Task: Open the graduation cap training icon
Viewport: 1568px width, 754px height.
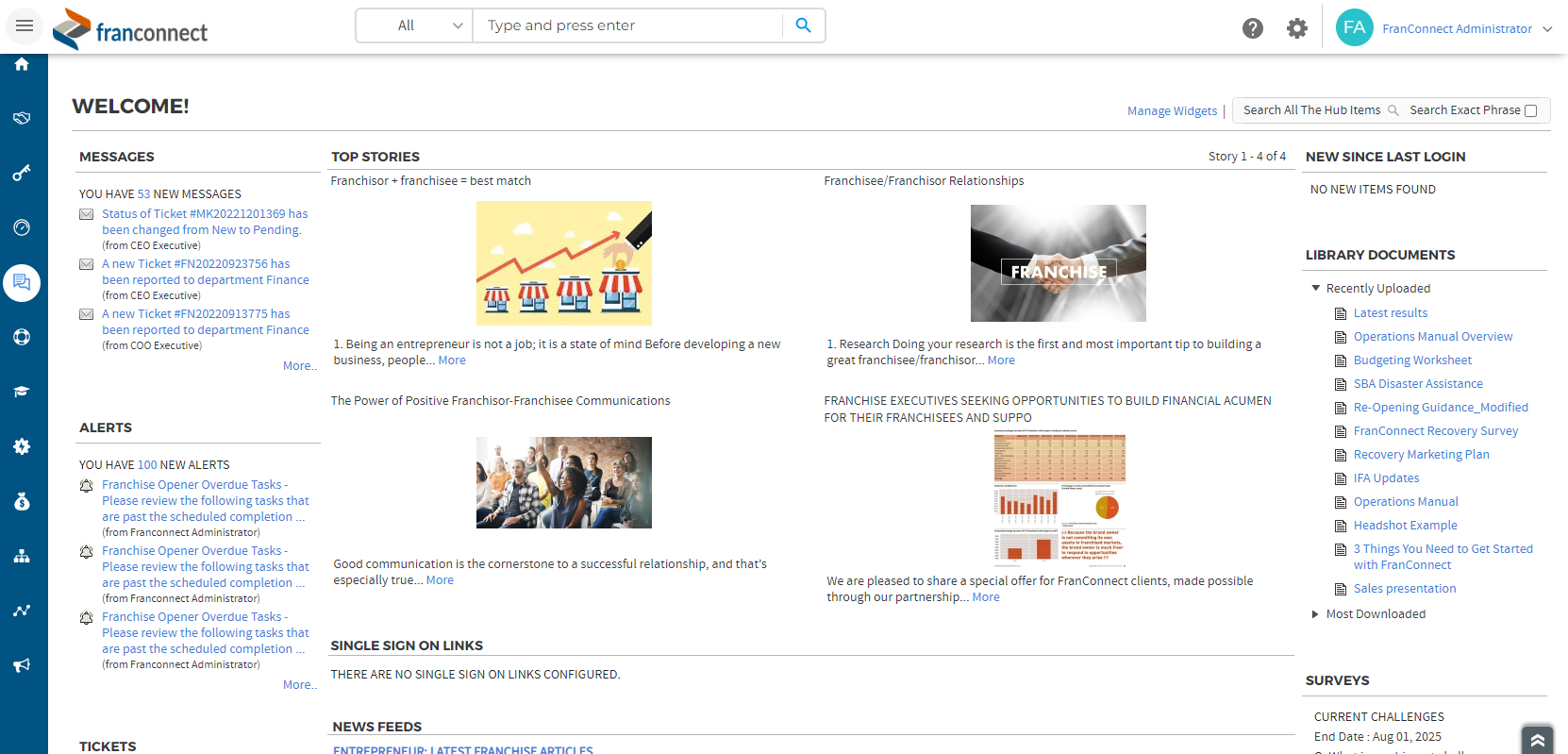Action: [22, 392]
